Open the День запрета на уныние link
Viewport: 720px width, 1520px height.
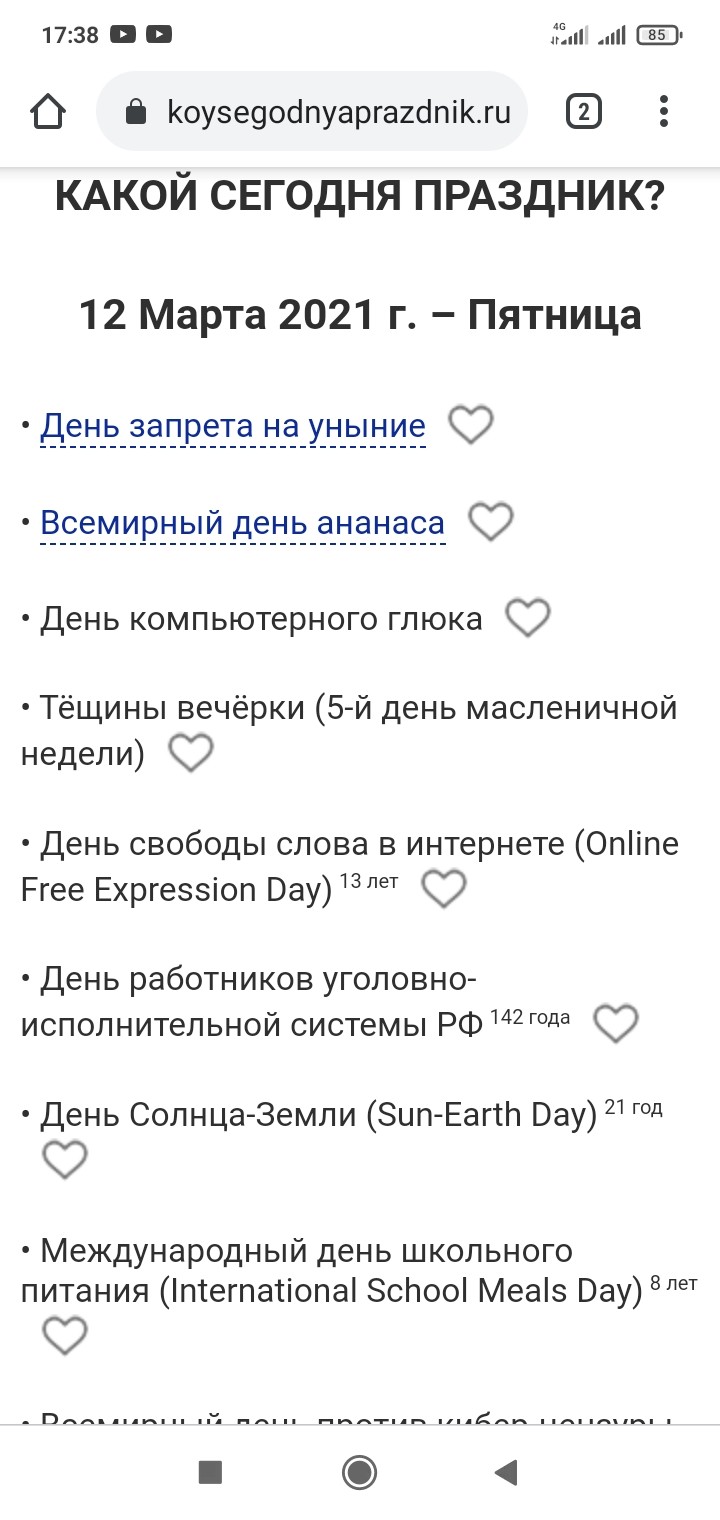[232, 426]
